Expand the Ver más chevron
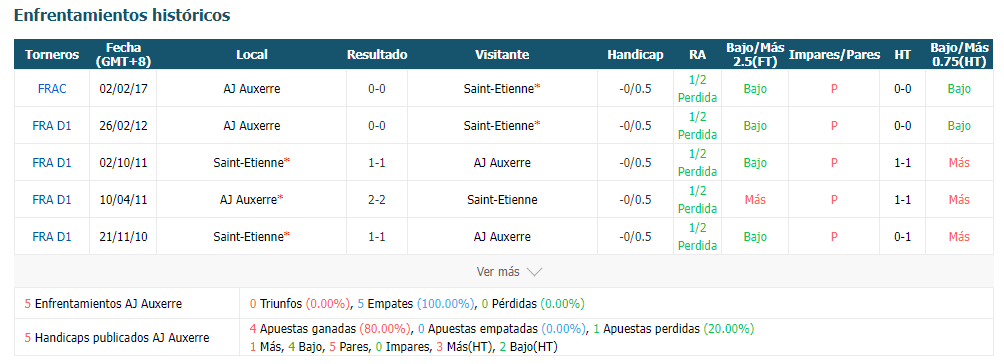Viewport: 1004px width, 364px height. 534,272
